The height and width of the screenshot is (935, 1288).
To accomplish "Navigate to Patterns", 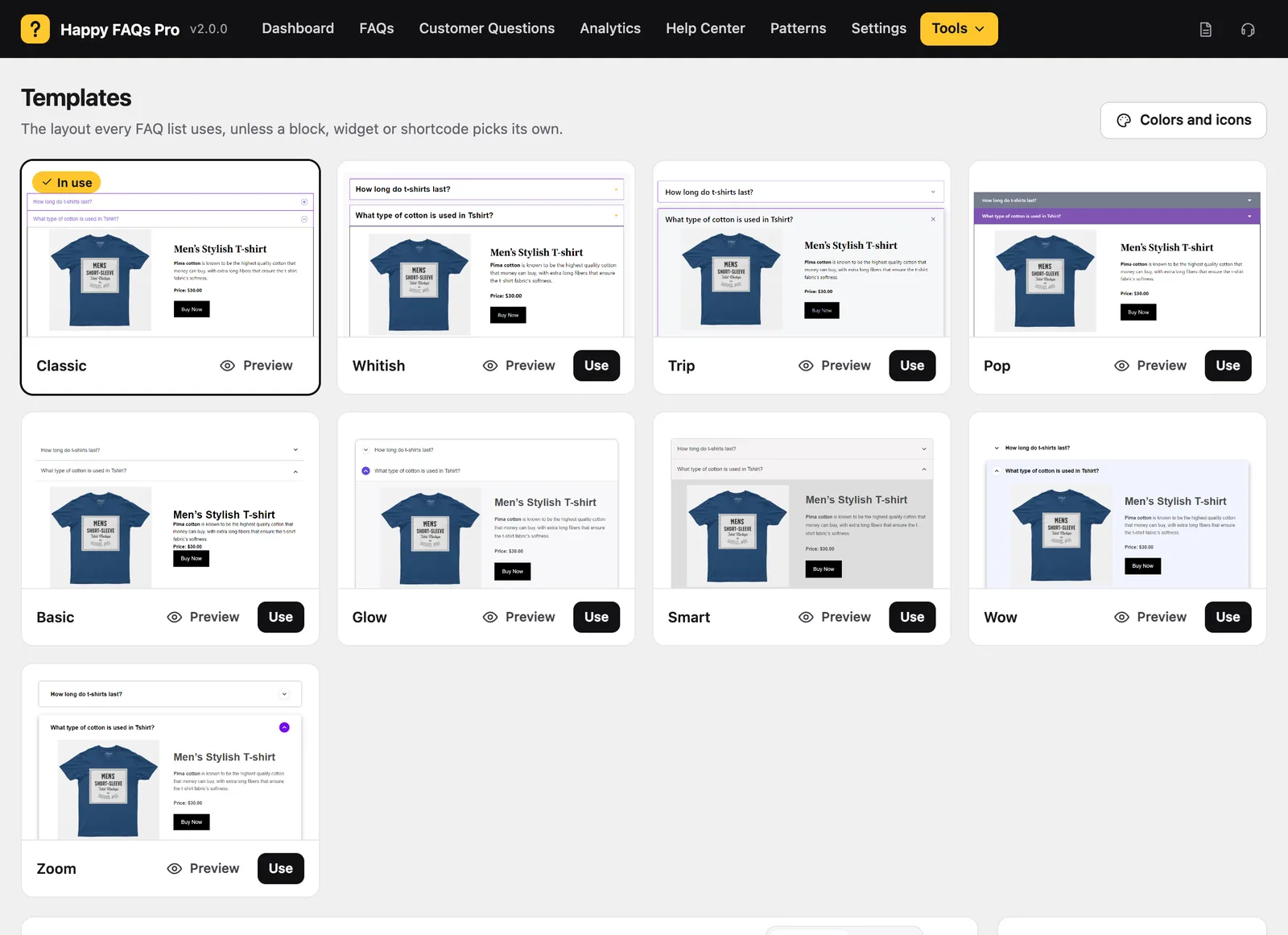I will [798, 28].
